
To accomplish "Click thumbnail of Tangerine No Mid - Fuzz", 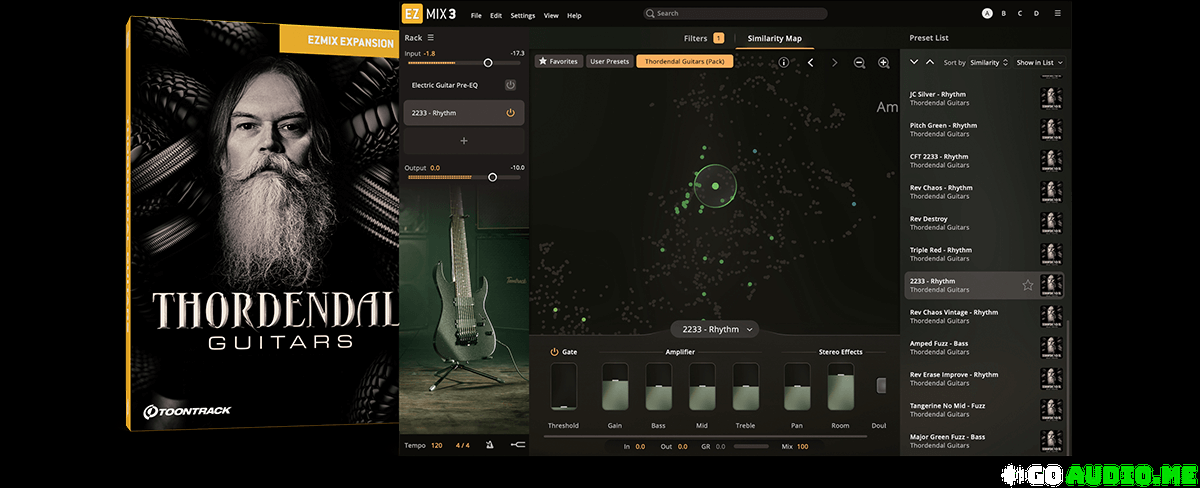I will coord(1051,409).
